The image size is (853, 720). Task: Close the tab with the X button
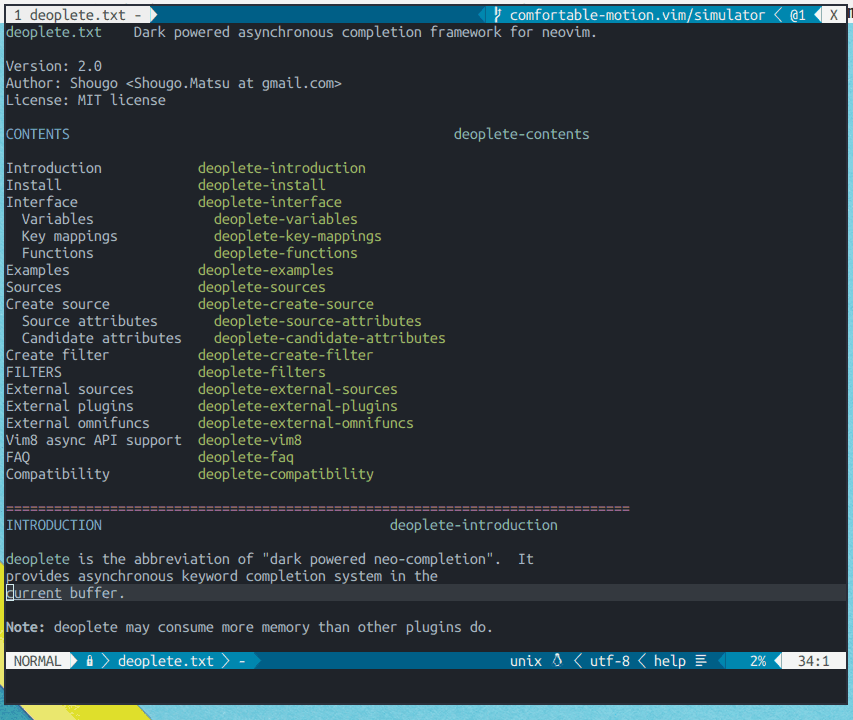(833, 15)
